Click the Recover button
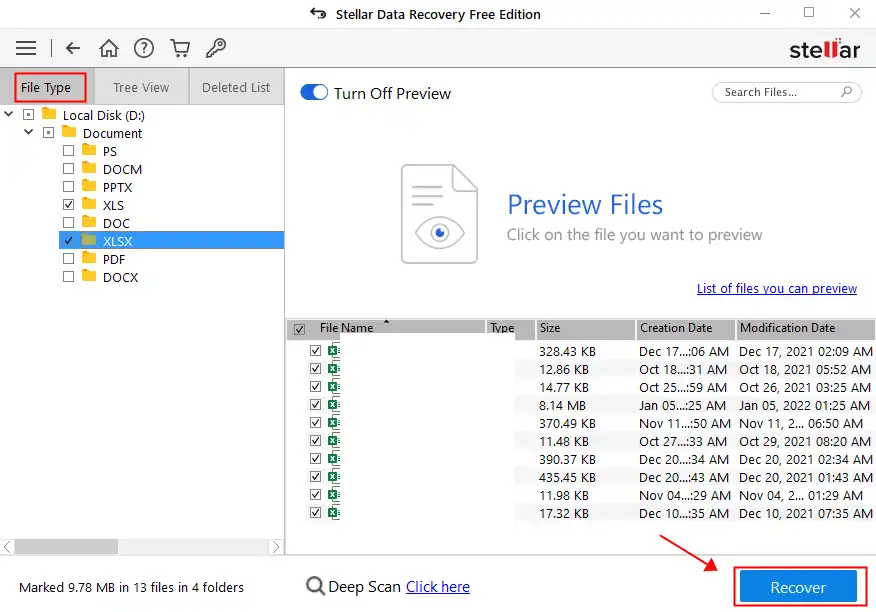Viewport: 876px width, 612px height. [798, 587]
